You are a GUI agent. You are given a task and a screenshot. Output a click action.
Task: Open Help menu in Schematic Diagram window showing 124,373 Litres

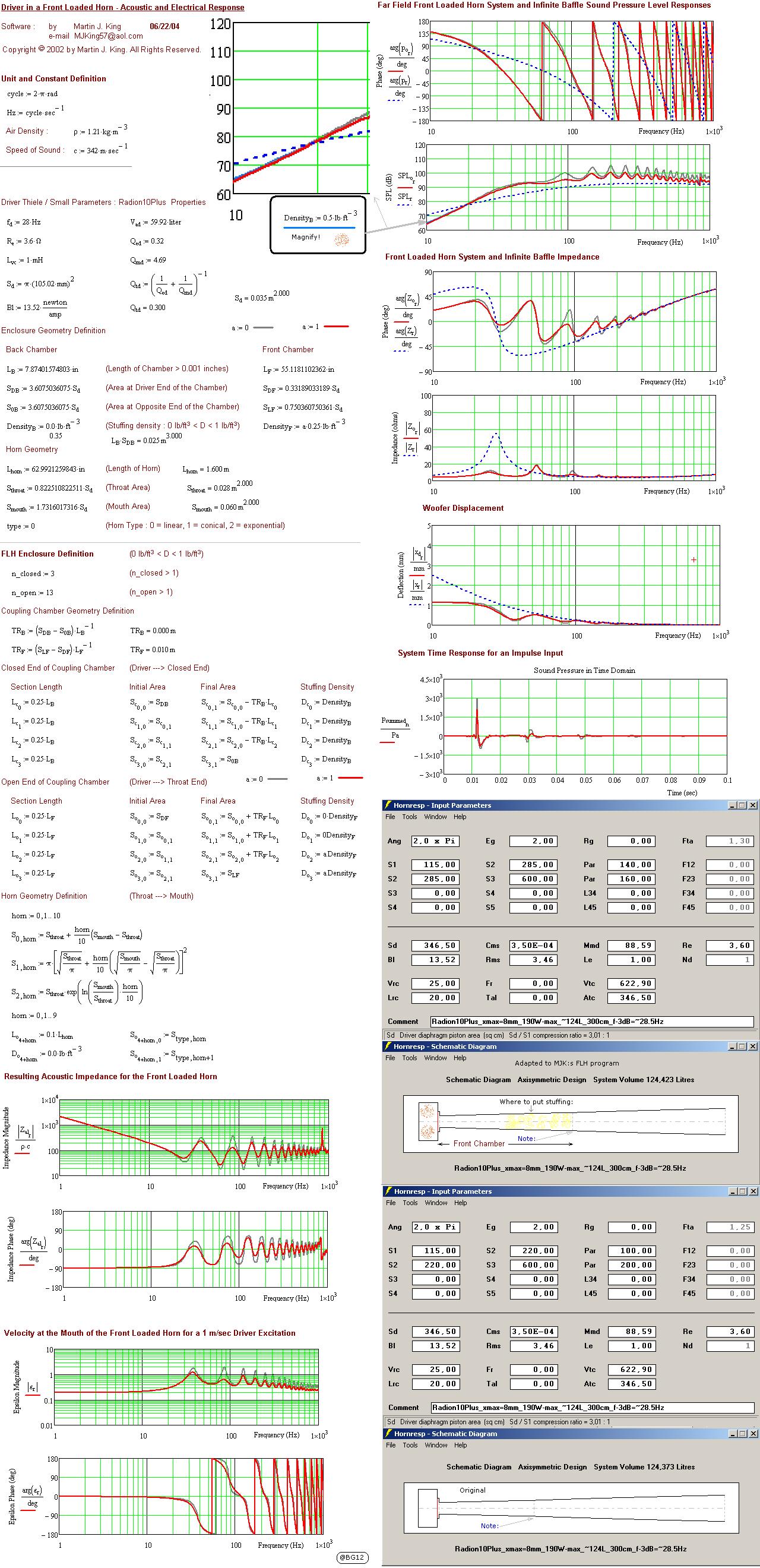(461, 1445)
